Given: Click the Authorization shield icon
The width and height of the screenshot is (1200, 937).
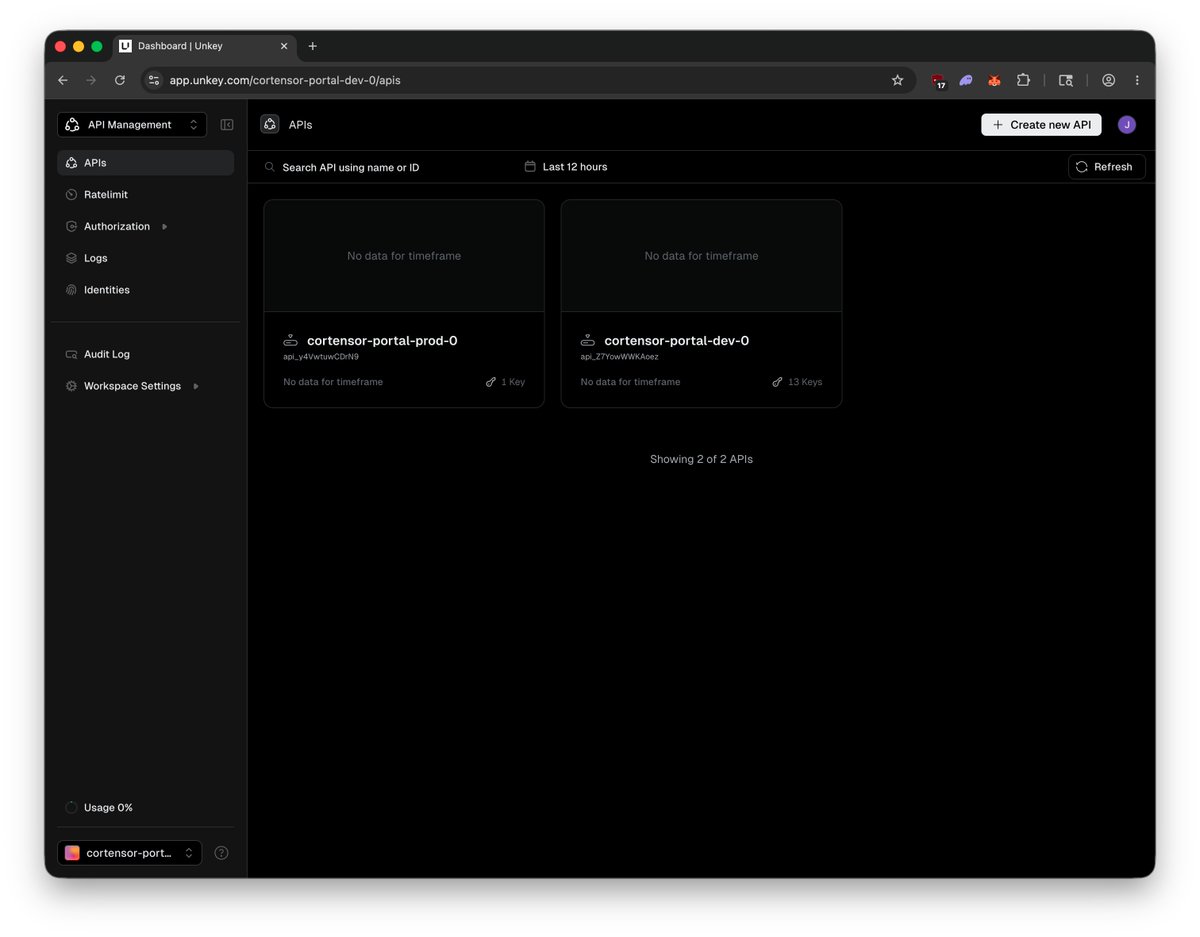Looking at the screenshot, I should [x=71, y=227].
